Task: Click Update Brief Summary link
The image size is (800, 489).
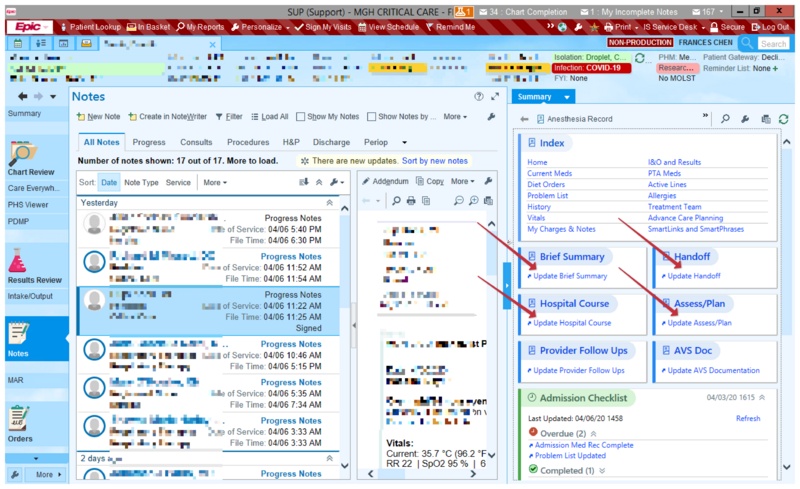Action: pos(570,276)
